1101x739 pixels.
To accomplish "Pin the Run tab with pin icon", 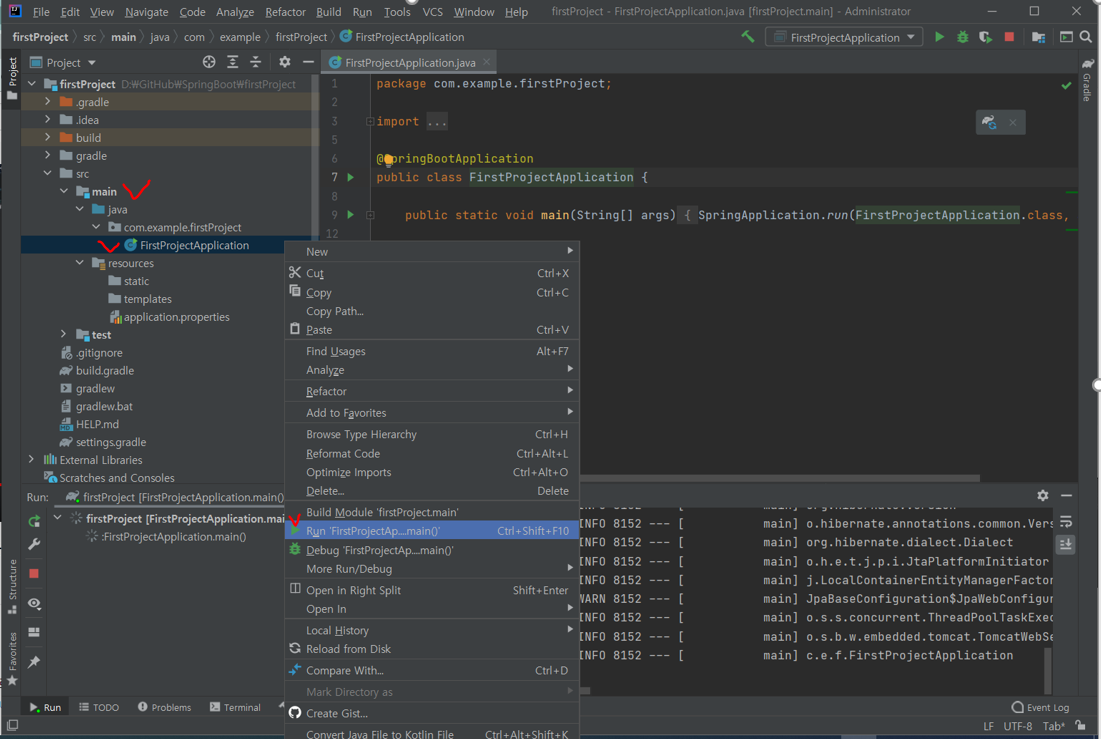I will [x=34, y=662].
